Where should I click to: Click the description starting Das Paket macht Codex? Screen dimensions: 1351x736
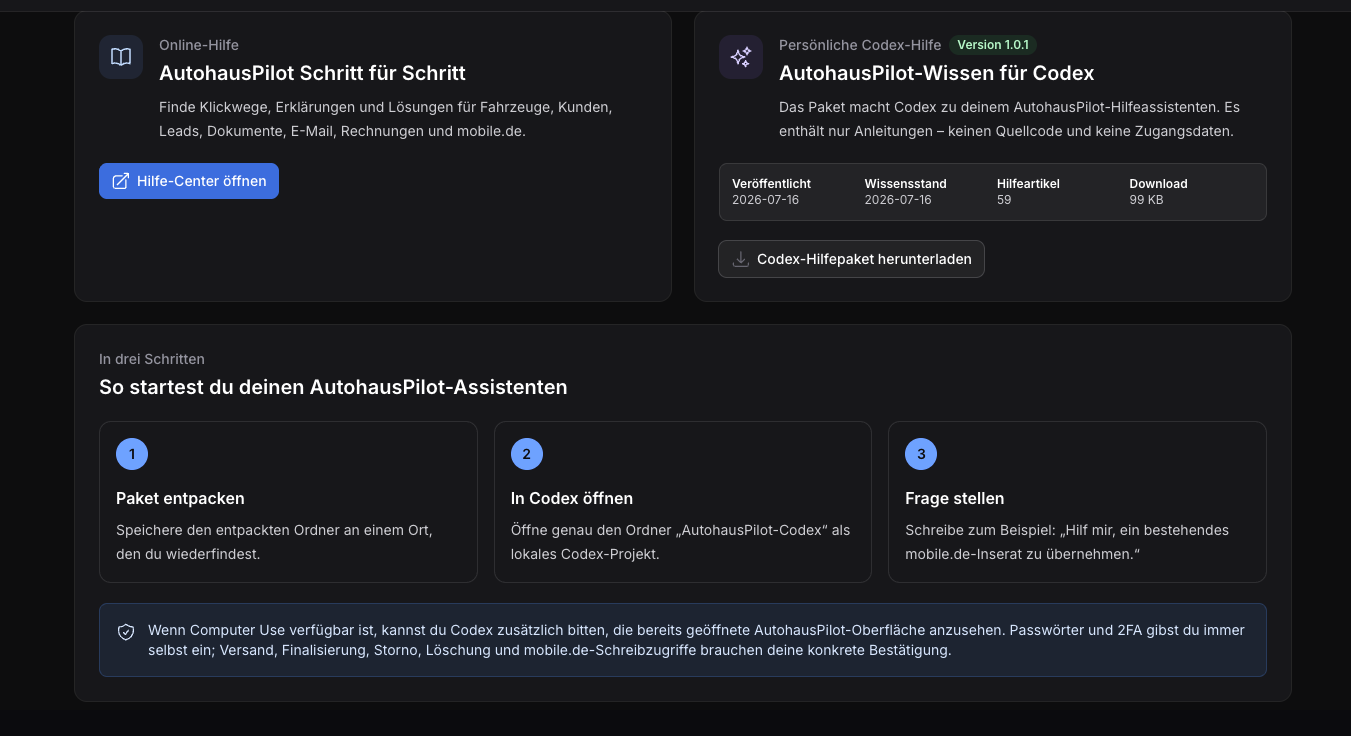point(1009,119)
